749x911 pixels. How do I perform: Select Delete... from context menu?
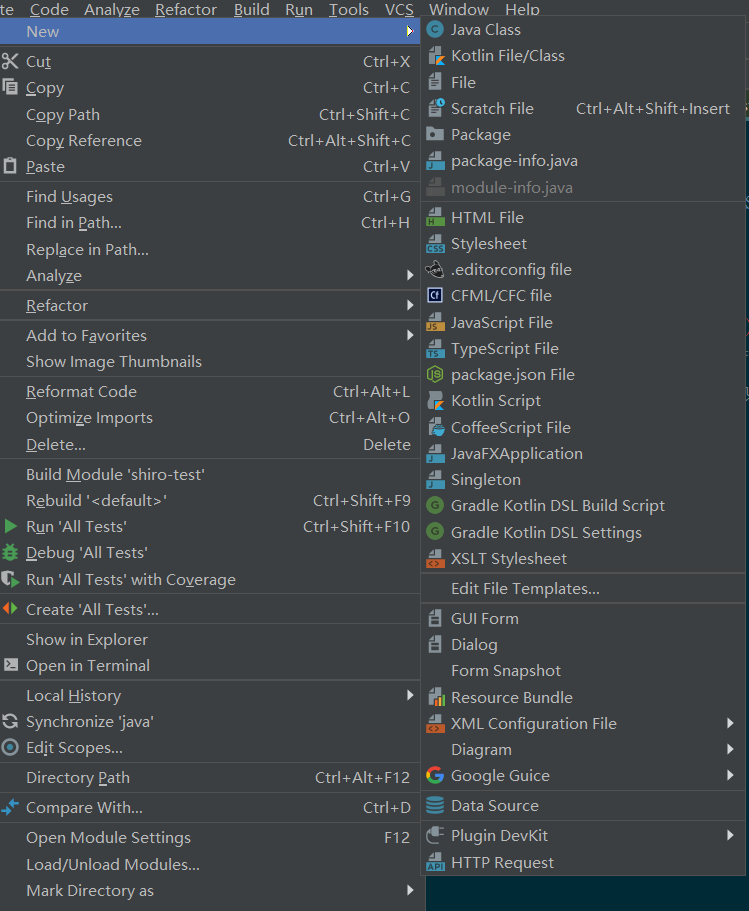click(x=210, y=444)
